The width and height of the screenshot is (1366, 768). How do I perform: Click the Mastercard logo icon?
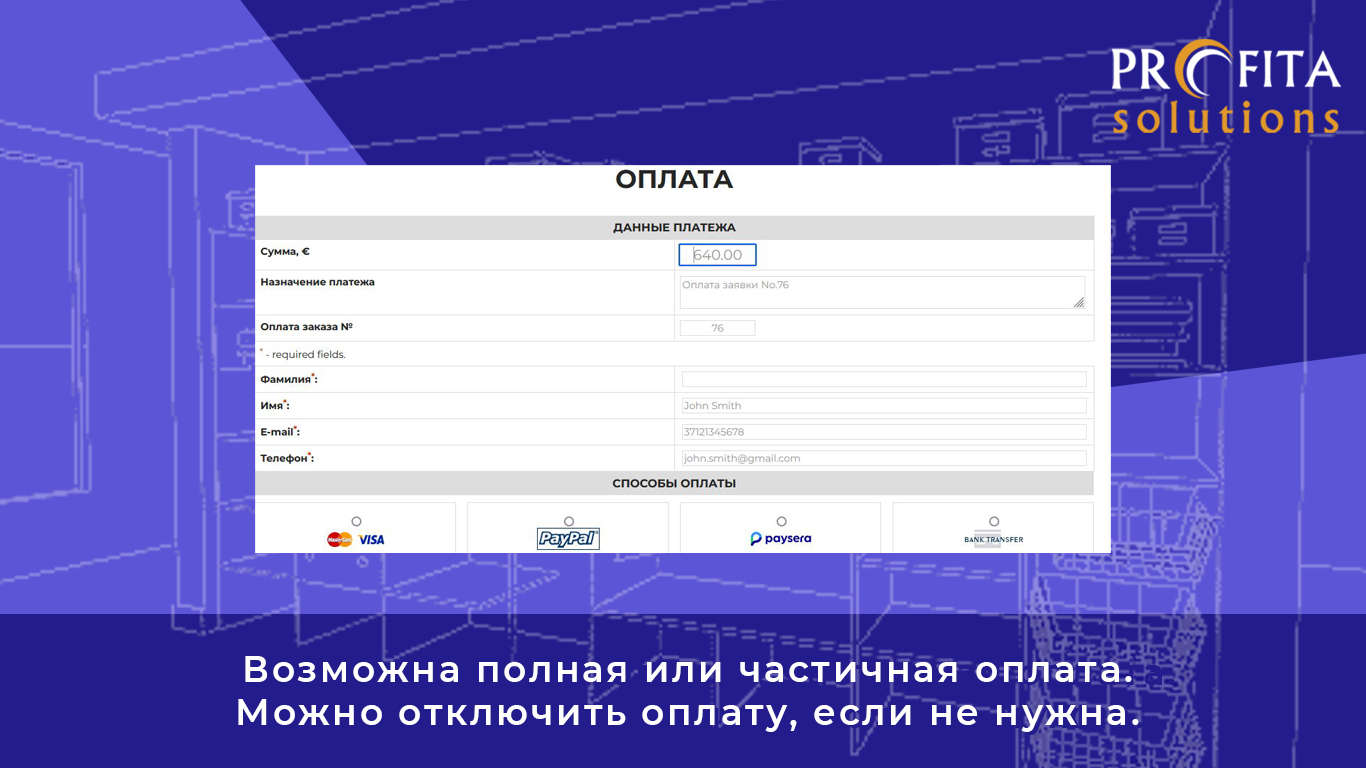[340, 540]
